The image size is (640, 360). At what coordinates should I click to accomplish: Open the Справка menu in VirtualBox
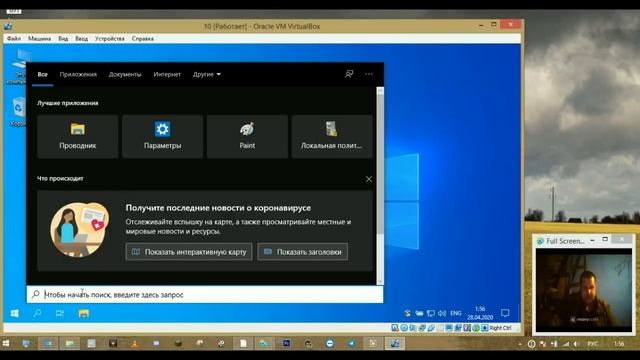[143, 38]
